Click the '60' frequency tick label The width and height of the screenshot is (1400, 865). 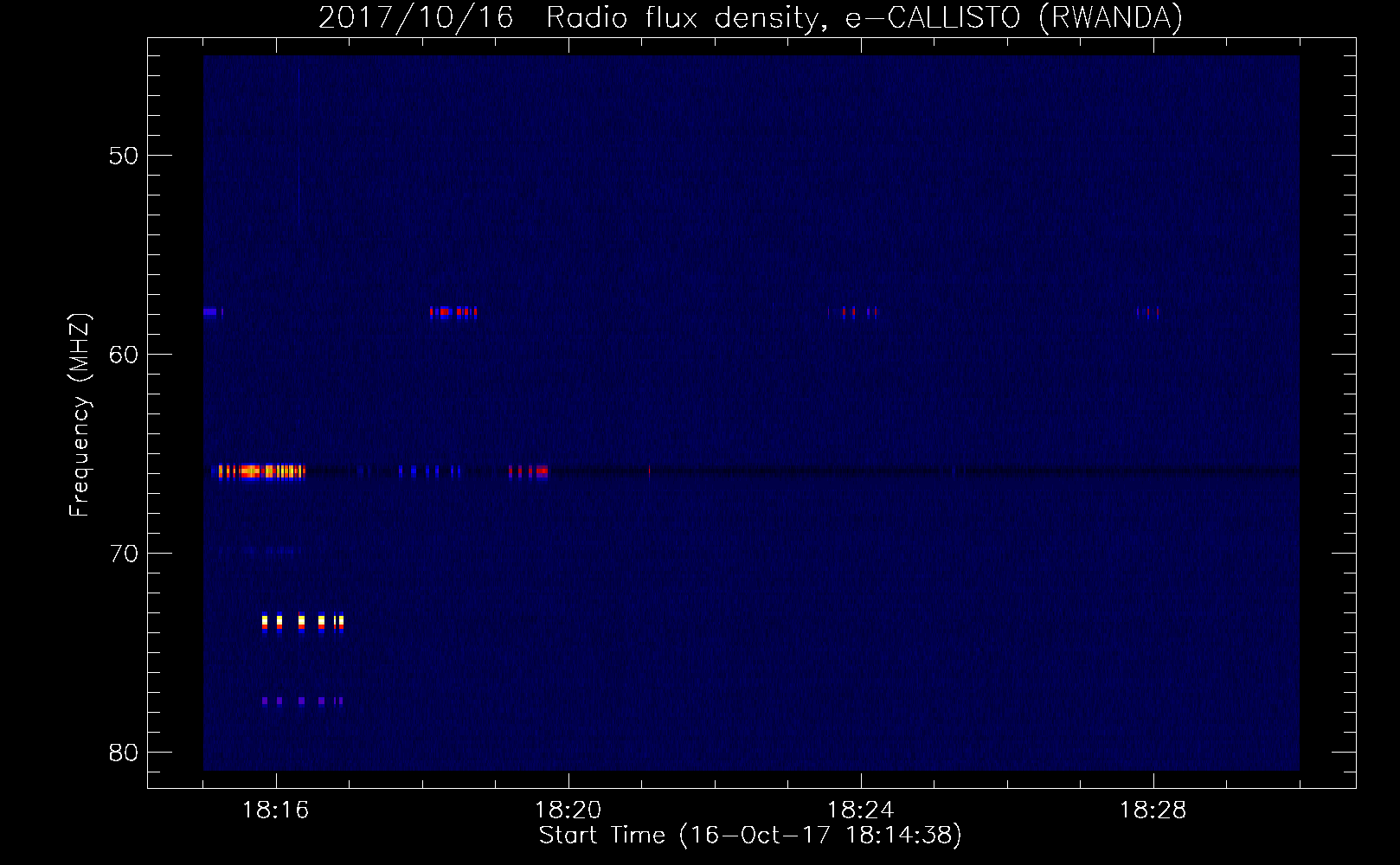coord(124,355)
